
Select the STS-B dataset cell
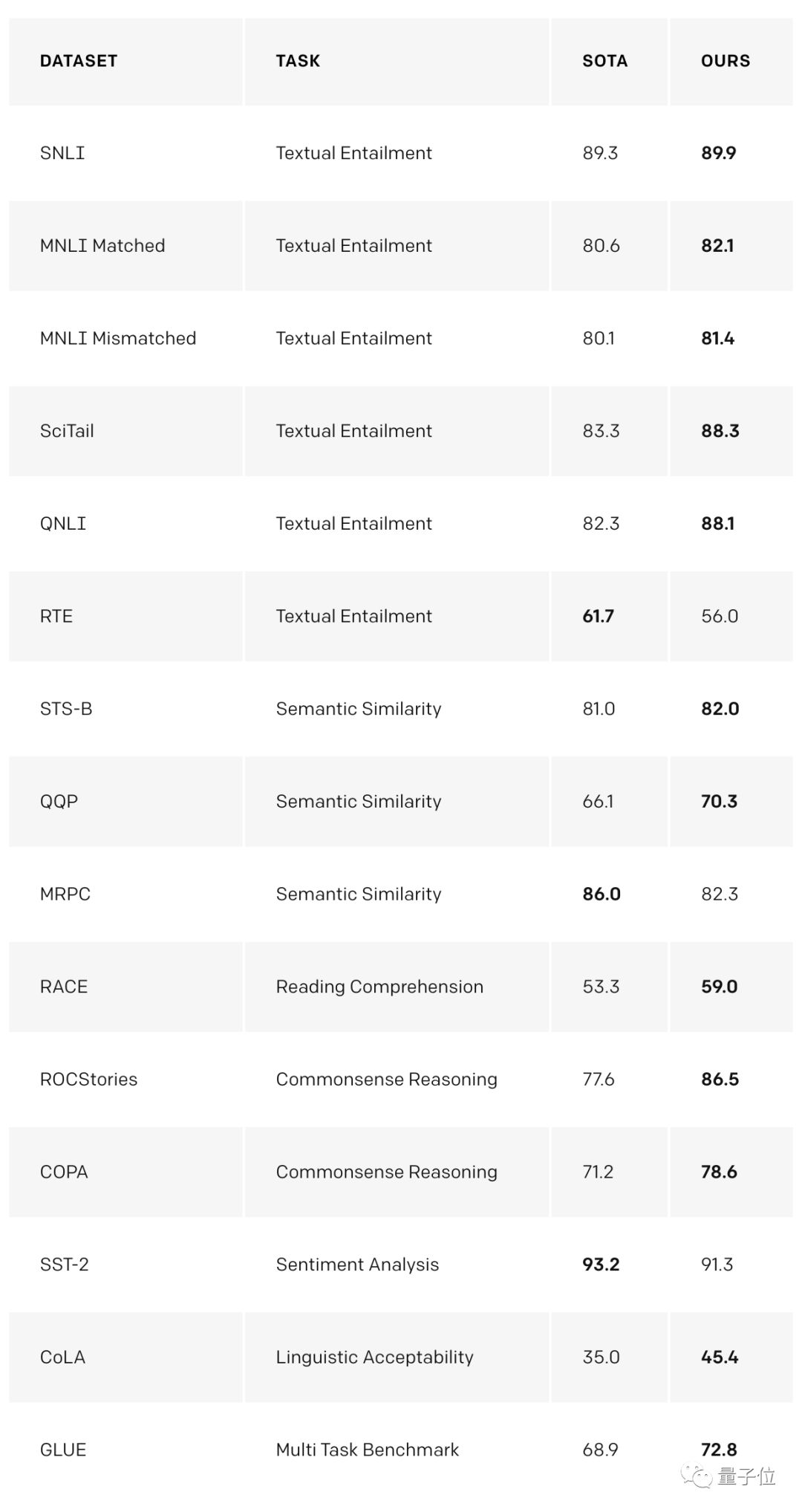click(x=66, y=709)
